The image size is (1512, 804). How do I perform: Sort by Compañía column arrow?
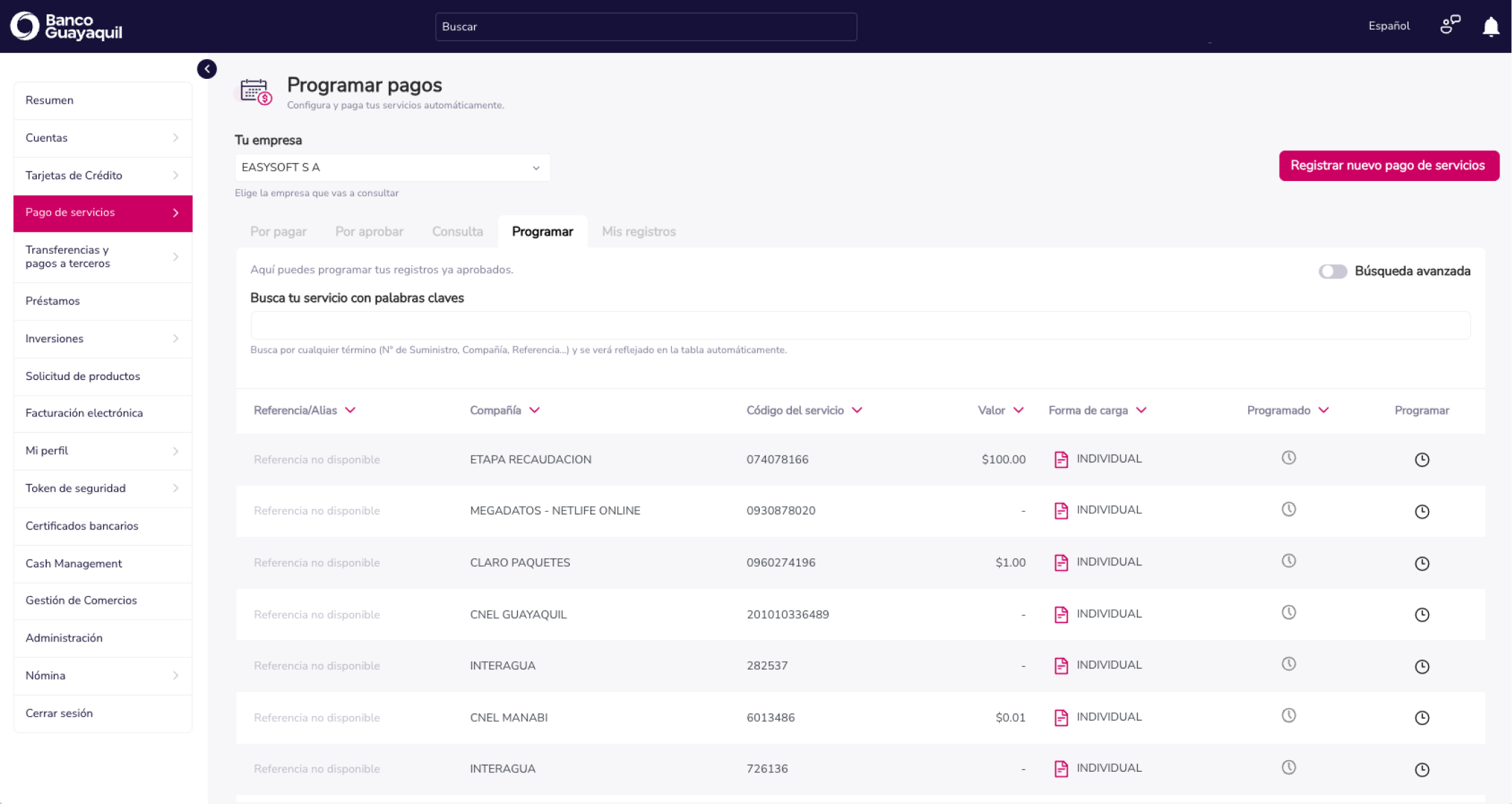coord(535,410)
